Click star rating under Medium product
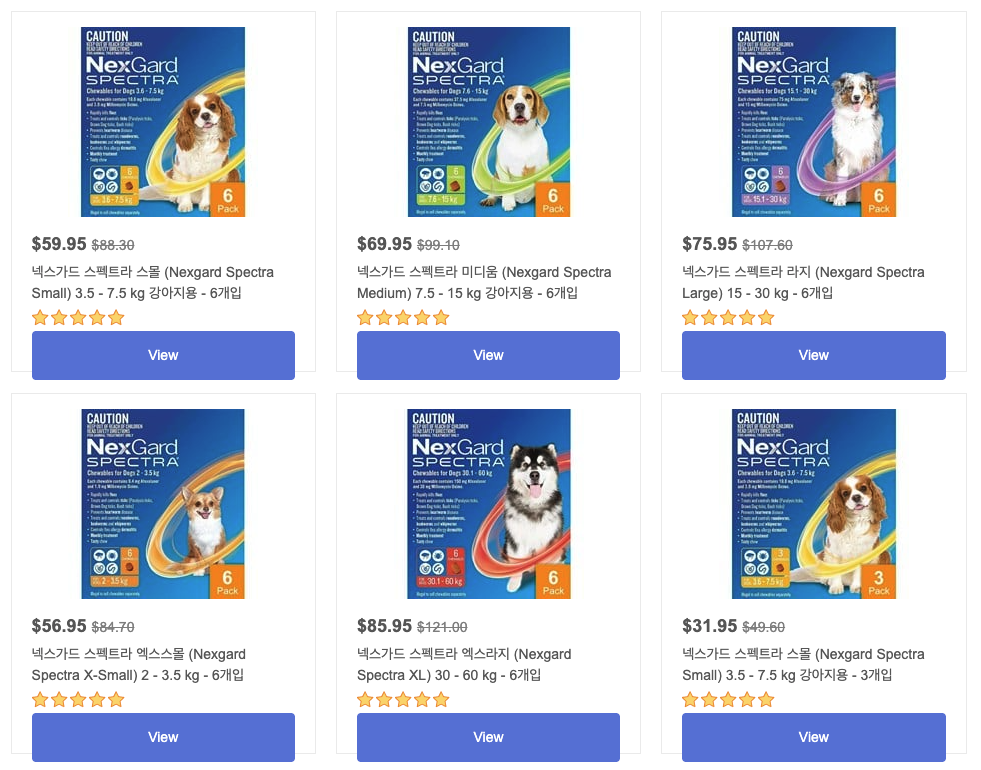The height and width of the screenshot is (770, 981). click(x=403, y=317)
